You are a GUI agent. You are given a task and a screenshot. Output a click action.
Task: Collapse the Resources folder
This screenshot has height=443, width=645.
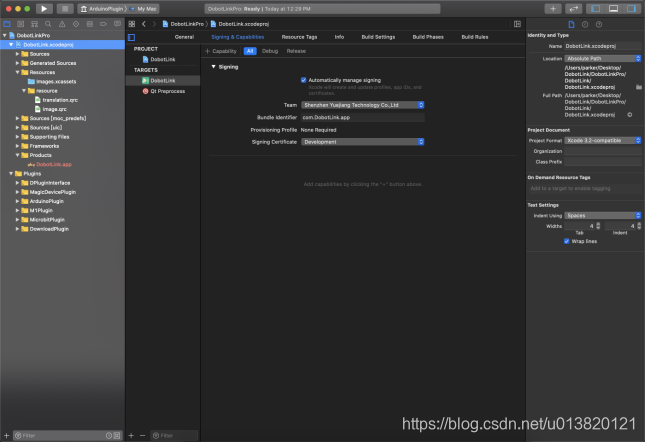coord(17,72)
